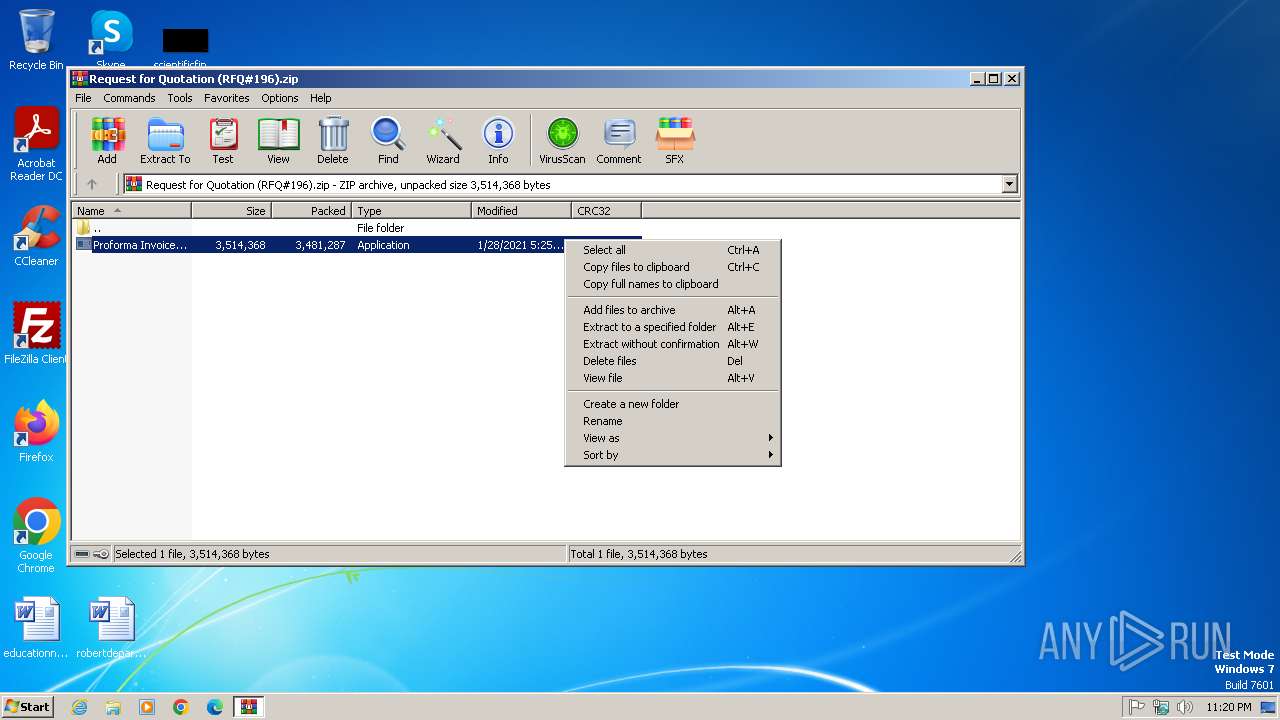Click the Delete trash icon
Viewport: 1280px width, 720px height.
click(x=333, y=140)
